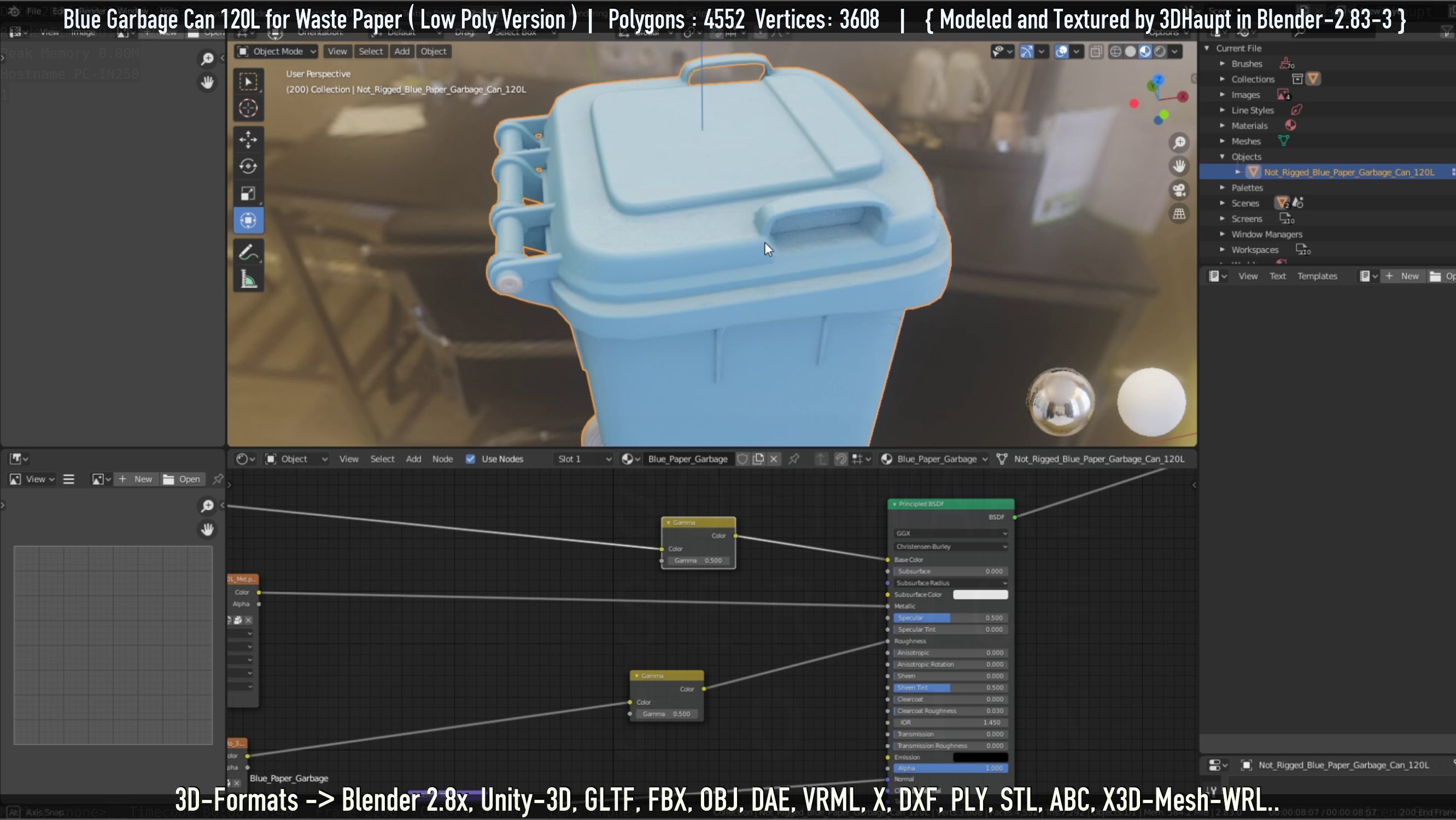Viewport: 1456px width, 820px height.
Task: Click the upper Gamma node's 0.500 value field
Action: [699, 560]
